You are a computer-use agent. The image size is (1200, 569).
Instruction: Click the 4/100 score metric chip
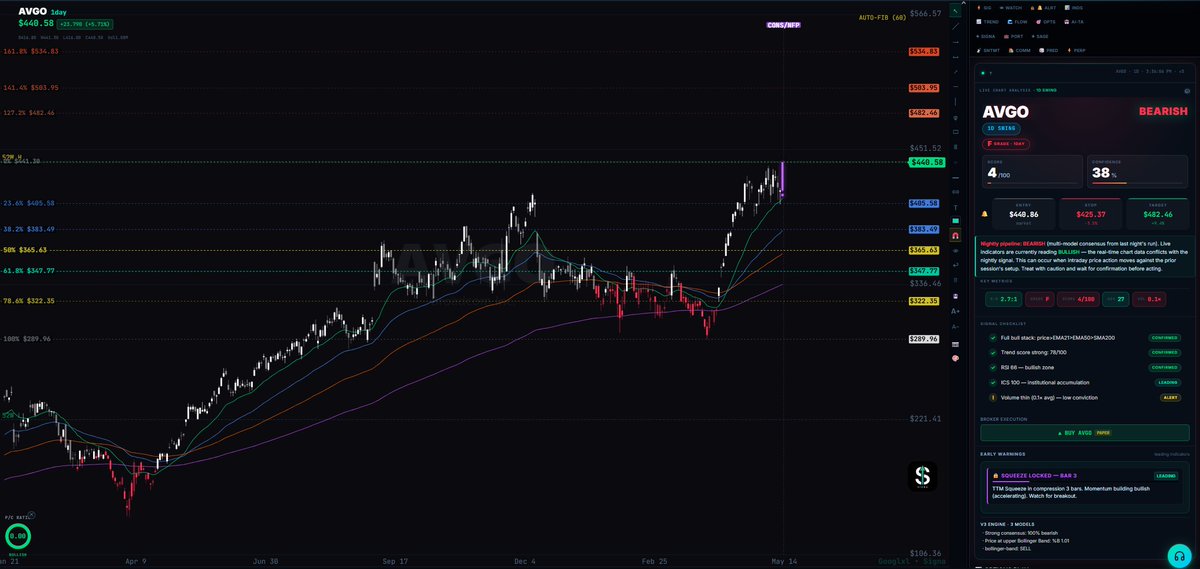click(x=1078, y=300)
